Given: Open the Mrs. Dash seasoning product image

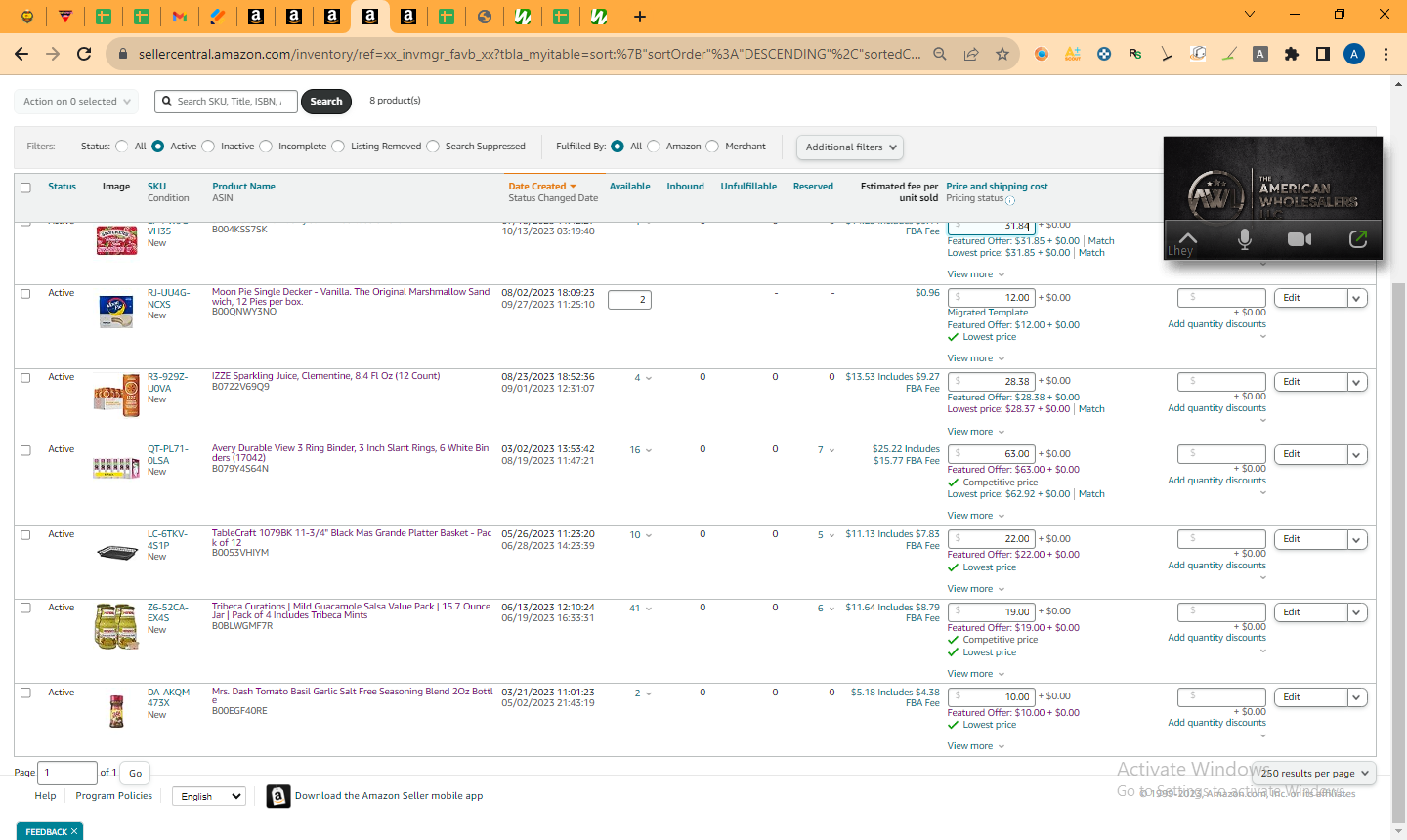Looking at the screenshot, I should point(116,711).
